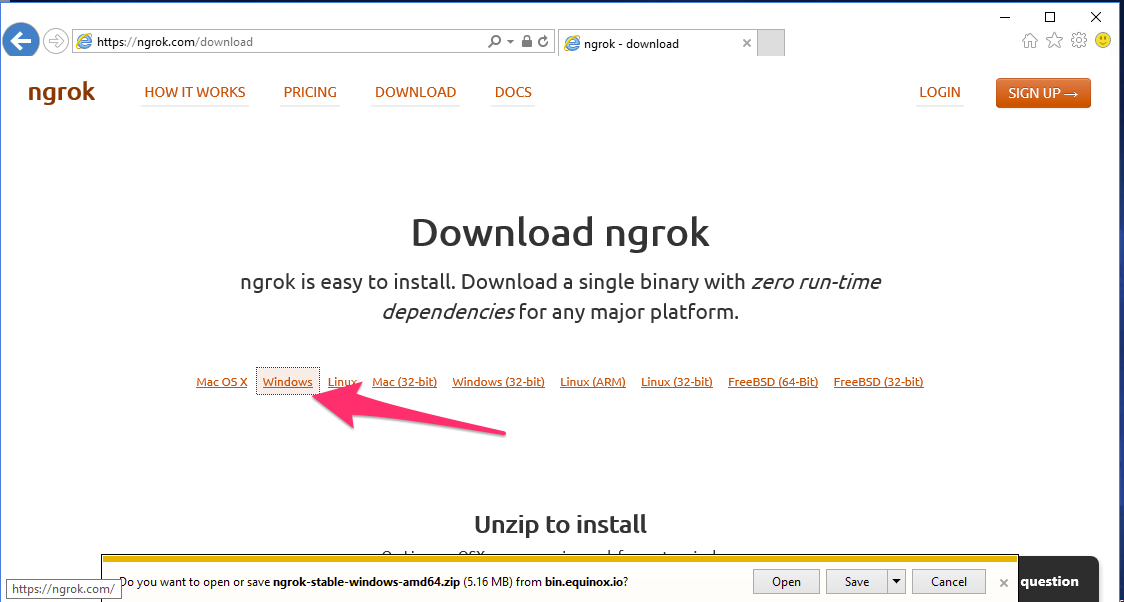Maximize the browser window
Viewport: 1124px width, 602px height.
[x=1049, y=17]
